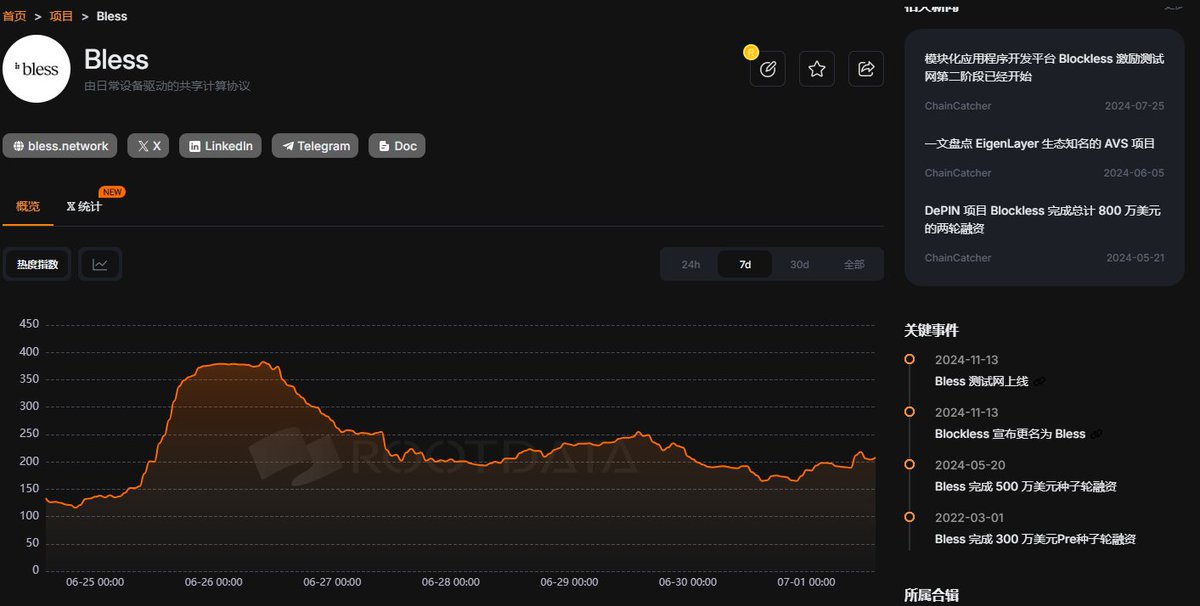Click the 关键事件 heading
This screenshot has height=606, width=1200.
click(x=931, y=330)
